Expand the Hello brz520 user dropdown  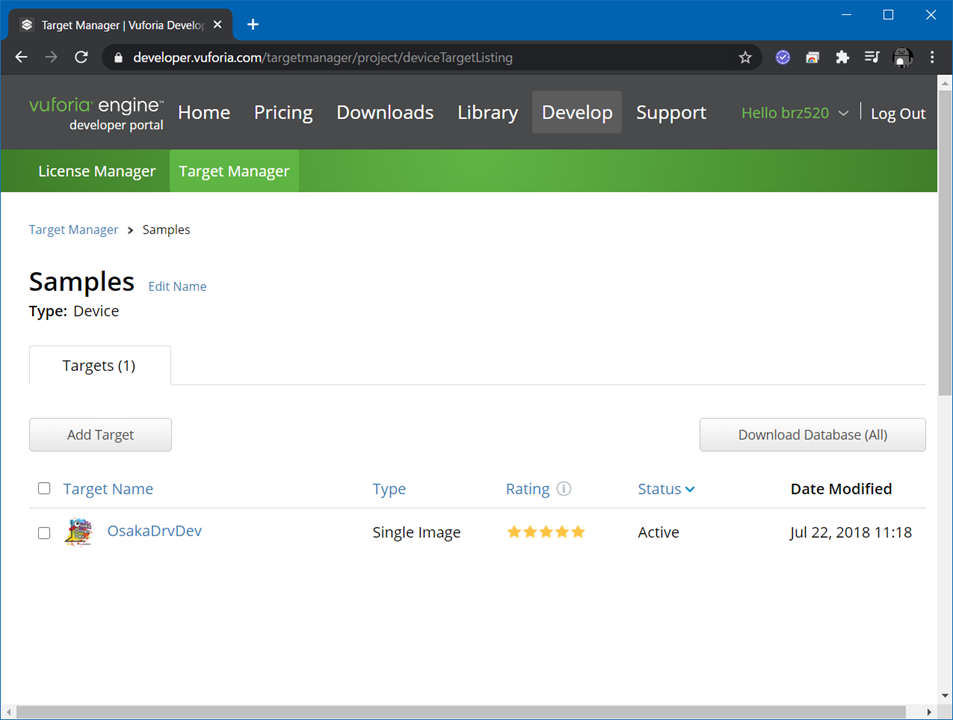point(795,113)
